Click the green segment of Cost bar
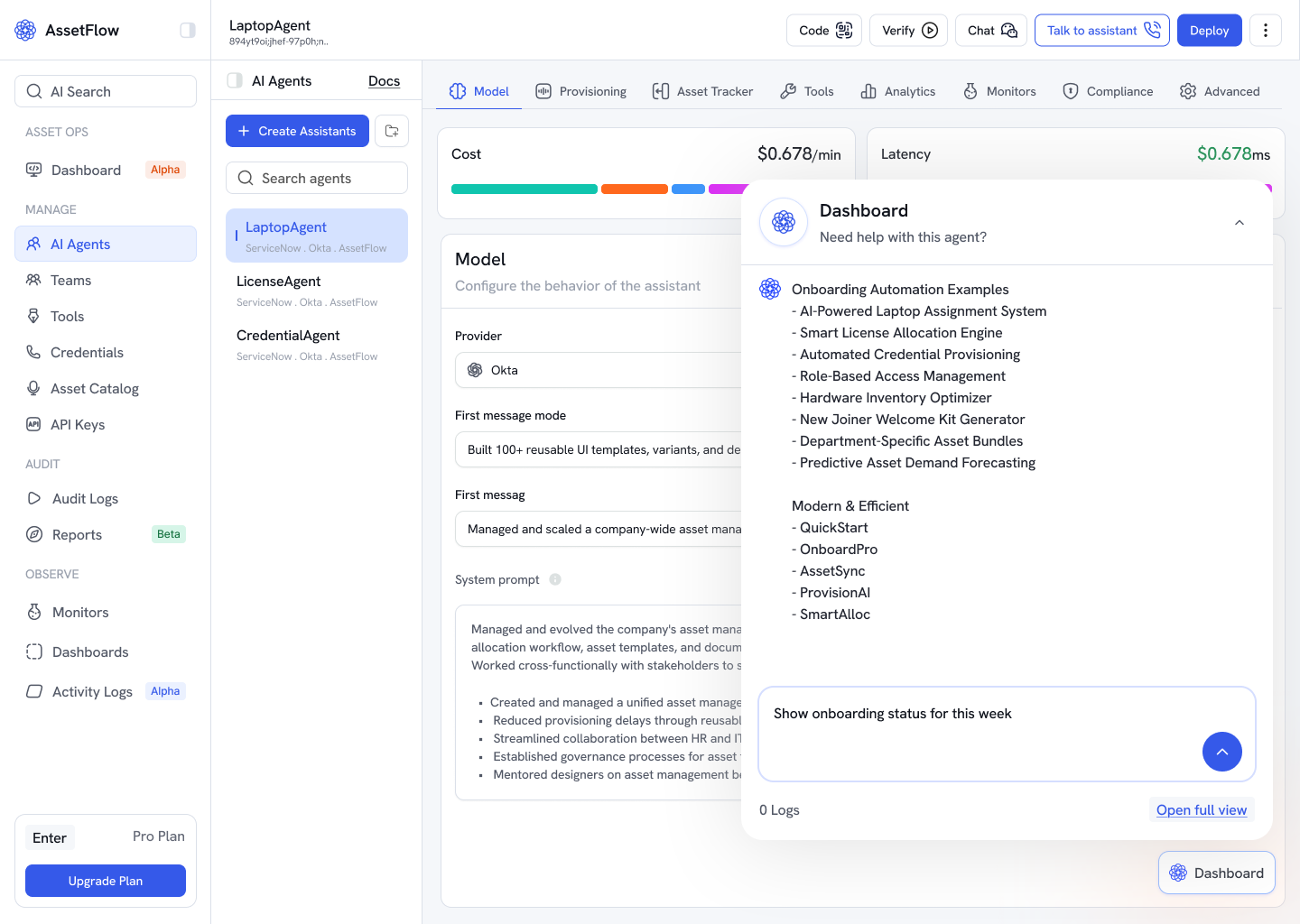 525,189
